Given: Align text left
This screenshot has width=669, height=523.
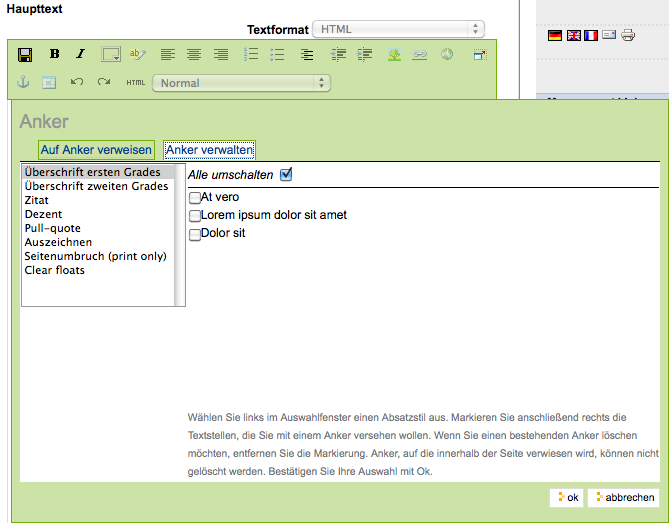Looking at the screenshot, I should pyautogui.click(x=168, y=54).
